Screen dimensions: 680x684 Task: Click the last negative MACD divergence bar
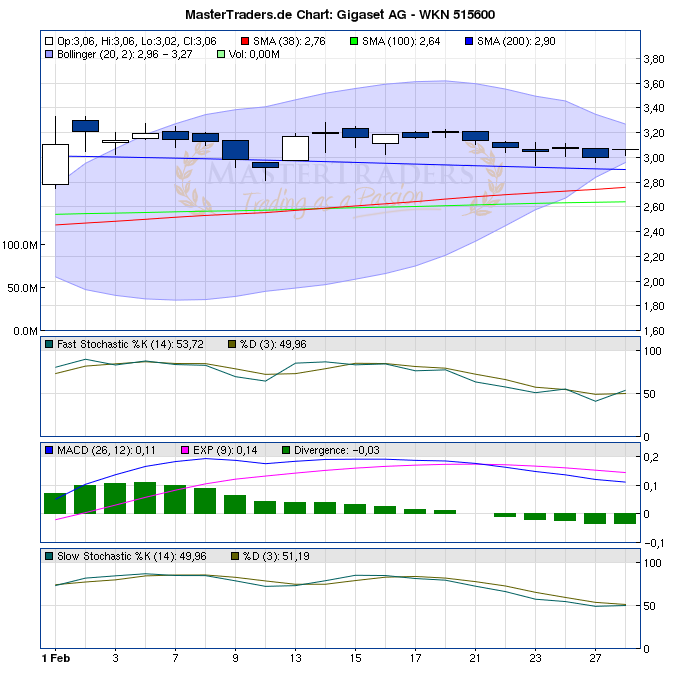tap(625, 519)
